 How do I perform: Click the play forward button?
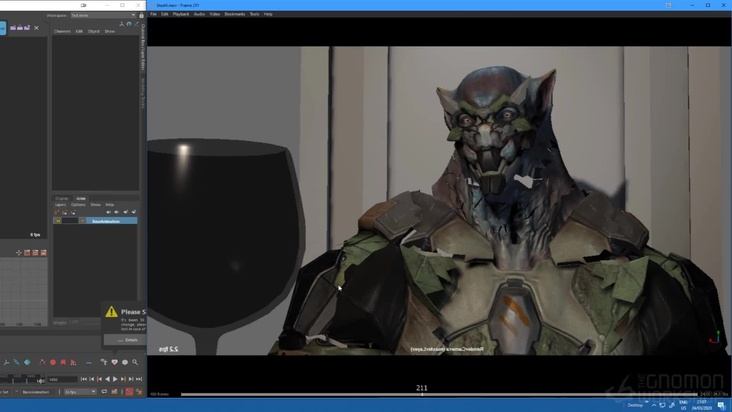coord(115,379)
